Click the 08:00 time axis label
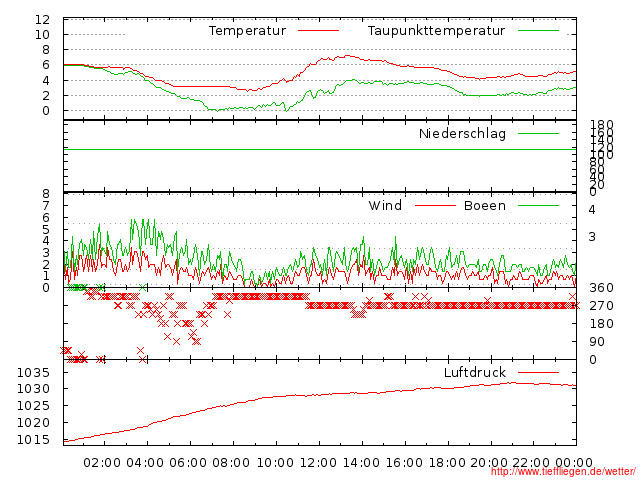Image resolution: width=640 pixels, height=480 pixels. pos(231,463)
